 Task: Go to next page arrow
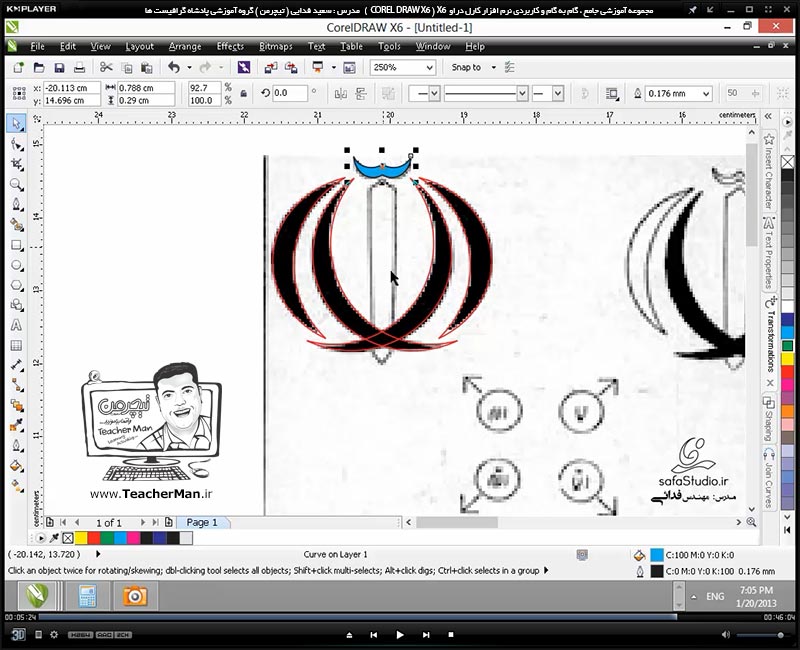(142, 522)
